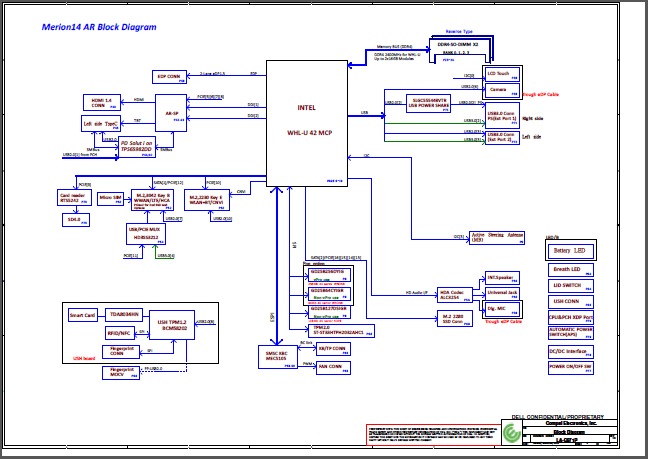Image resolution: width=648 pixels, height=459 pixels.
Task: Click the LCD Touch block
Action: (497, 74)
